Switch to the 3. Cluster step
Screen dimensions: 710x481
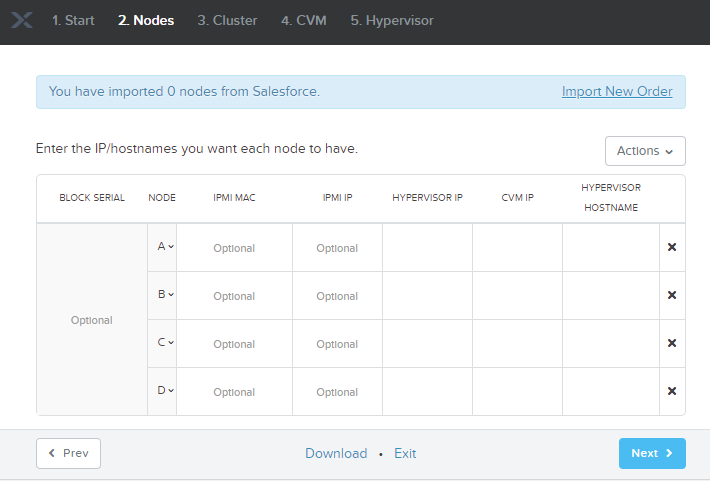[227, 20]
